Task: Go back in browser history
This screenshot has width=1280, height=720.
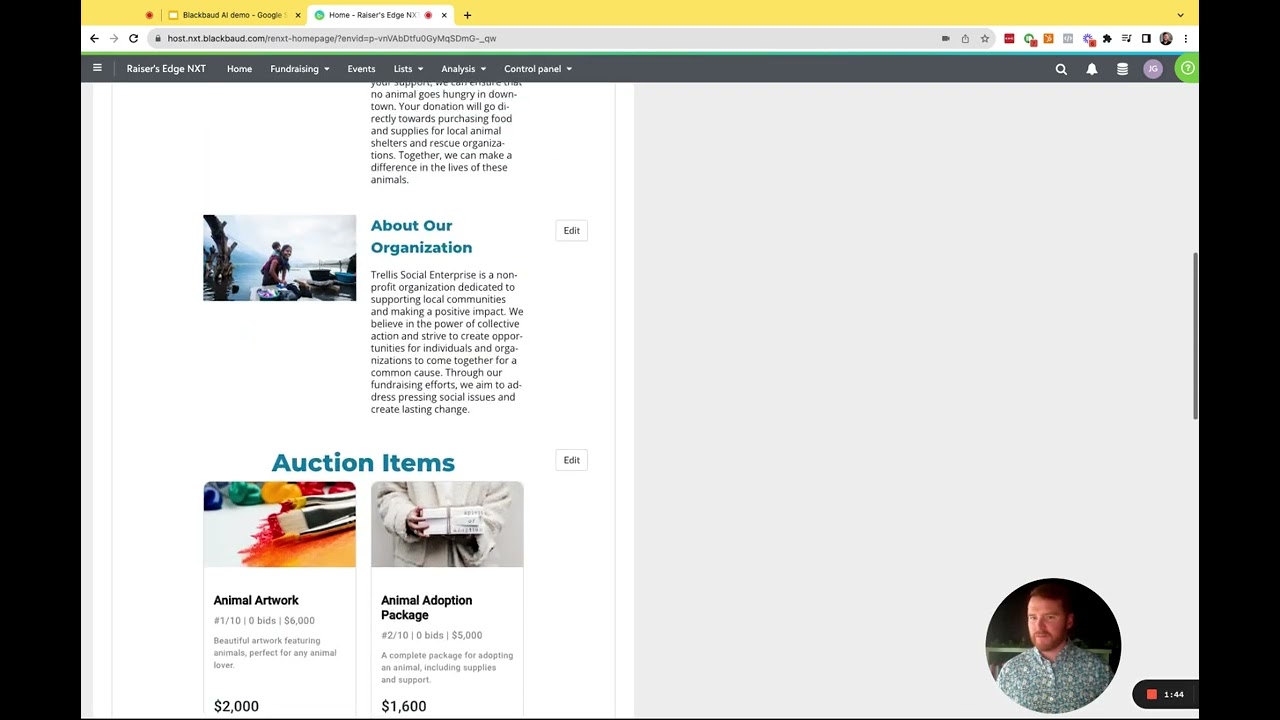Action: tap(94, 38)
